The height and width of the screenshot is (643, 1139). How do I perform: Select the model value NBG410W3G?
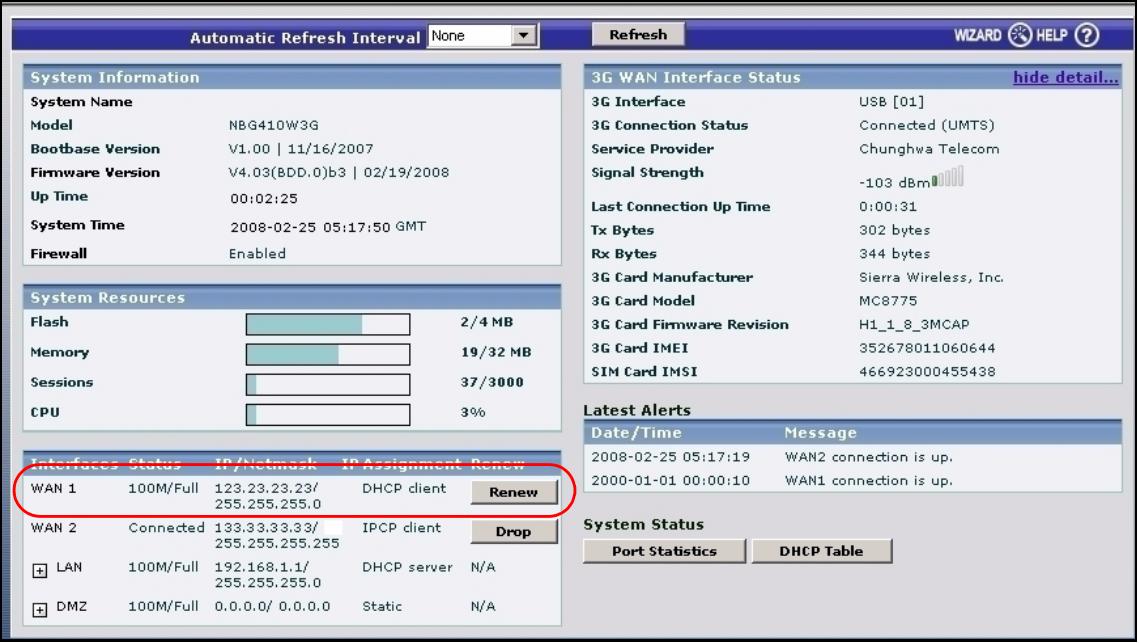click(274, 126)
